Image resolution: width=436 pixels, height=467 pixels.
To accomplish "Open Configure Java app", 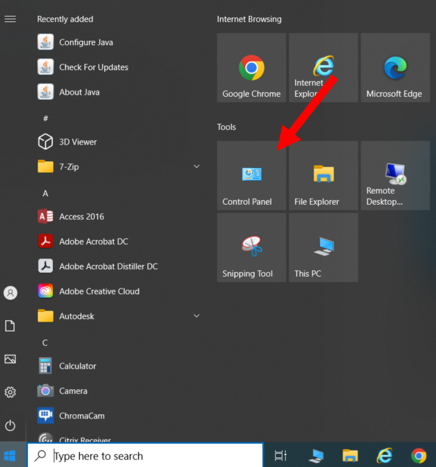I will (x=118, y=42).
